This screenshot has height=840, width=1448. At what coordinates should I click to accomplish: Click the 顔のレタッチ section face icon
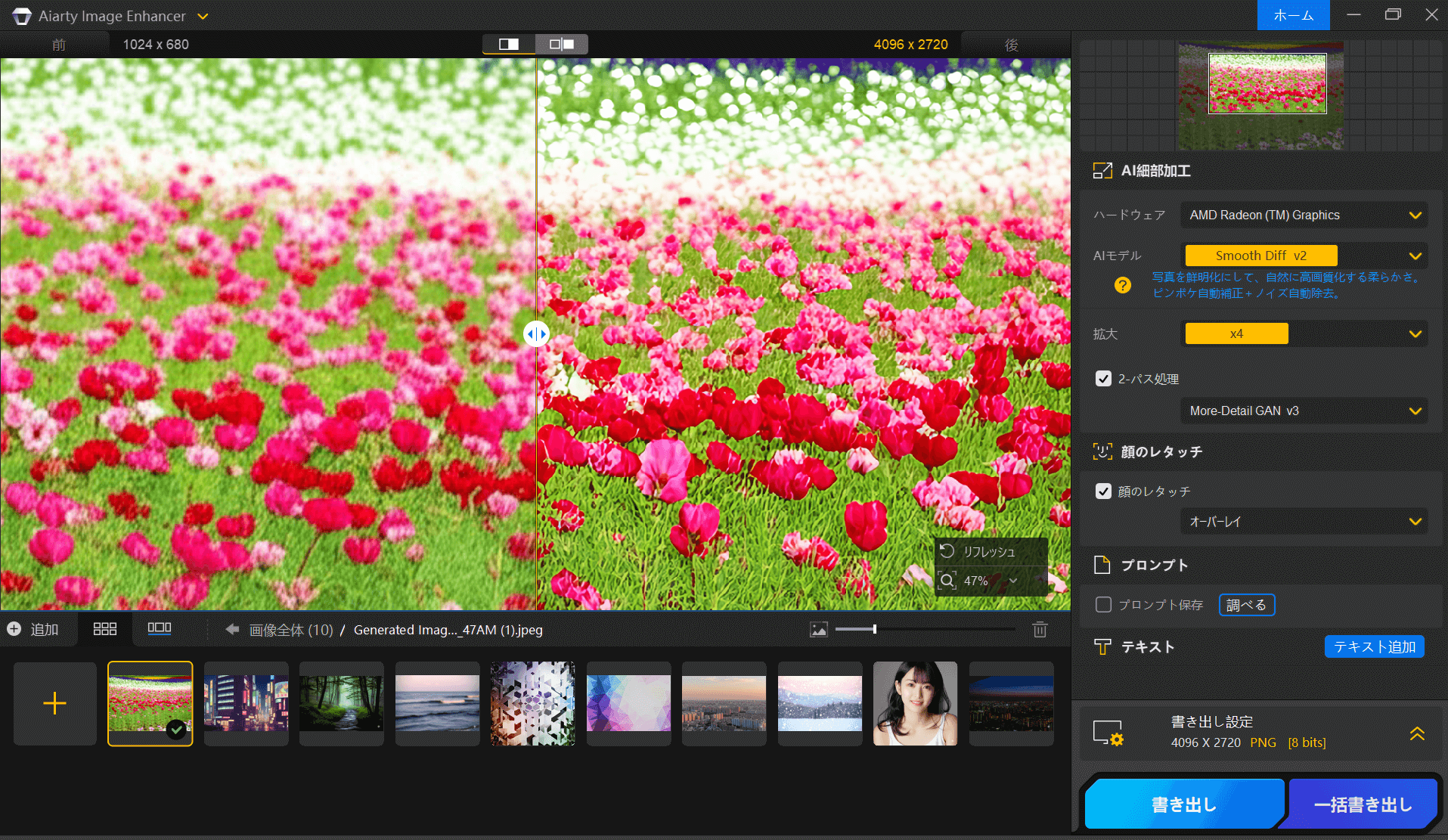tap(1102, 451)
